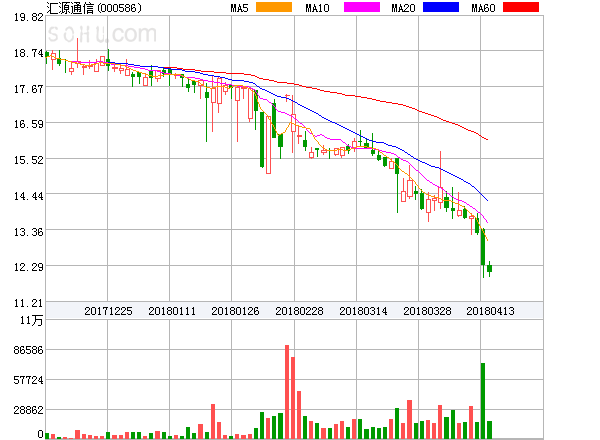
Task: Click the MA5 legend label
Action: [x=239, y=8]
